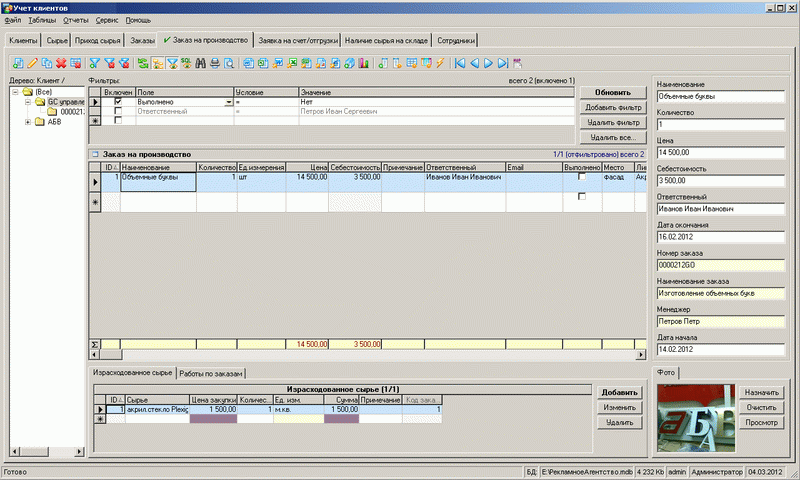Click the Обновить button
The height and width of the screenshot is (480, 800).
coord(611,92)
